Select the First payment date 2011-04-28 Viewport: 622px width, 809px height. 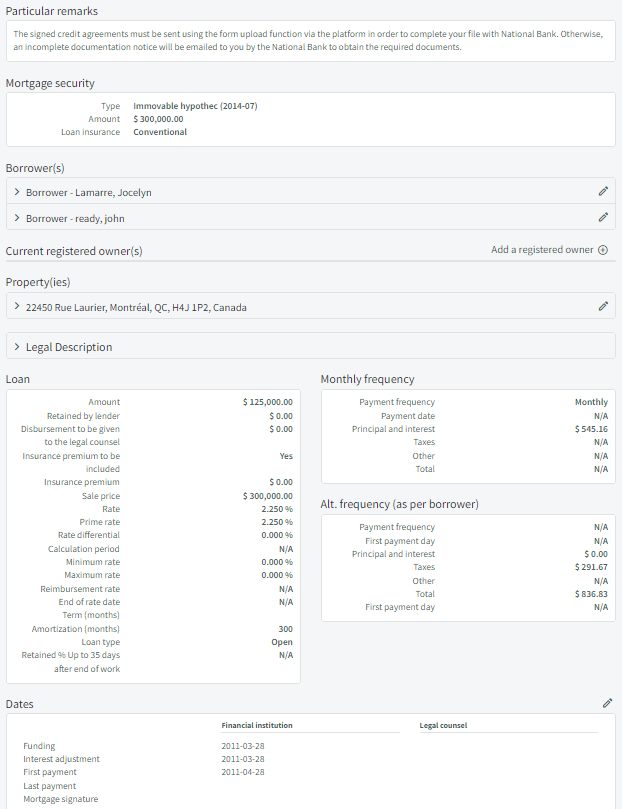click(x=243, y=772)
